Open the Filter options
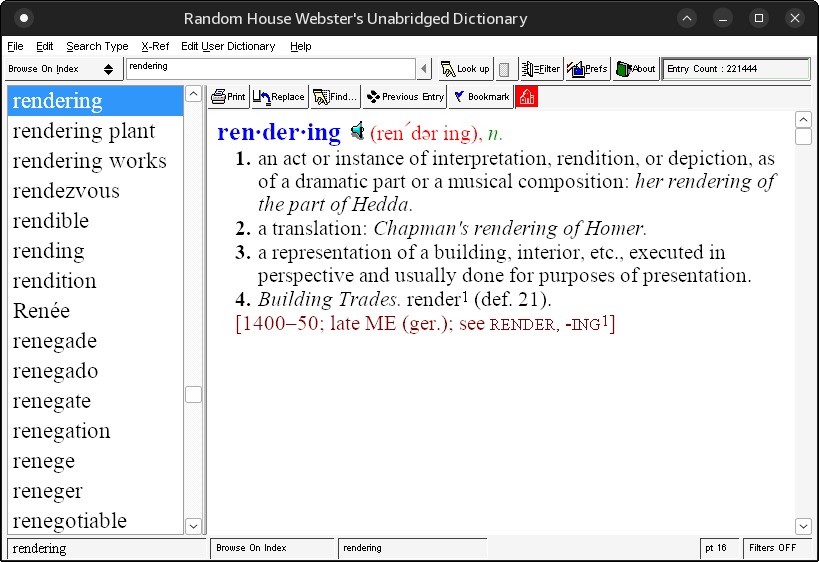 pos(541,69)
